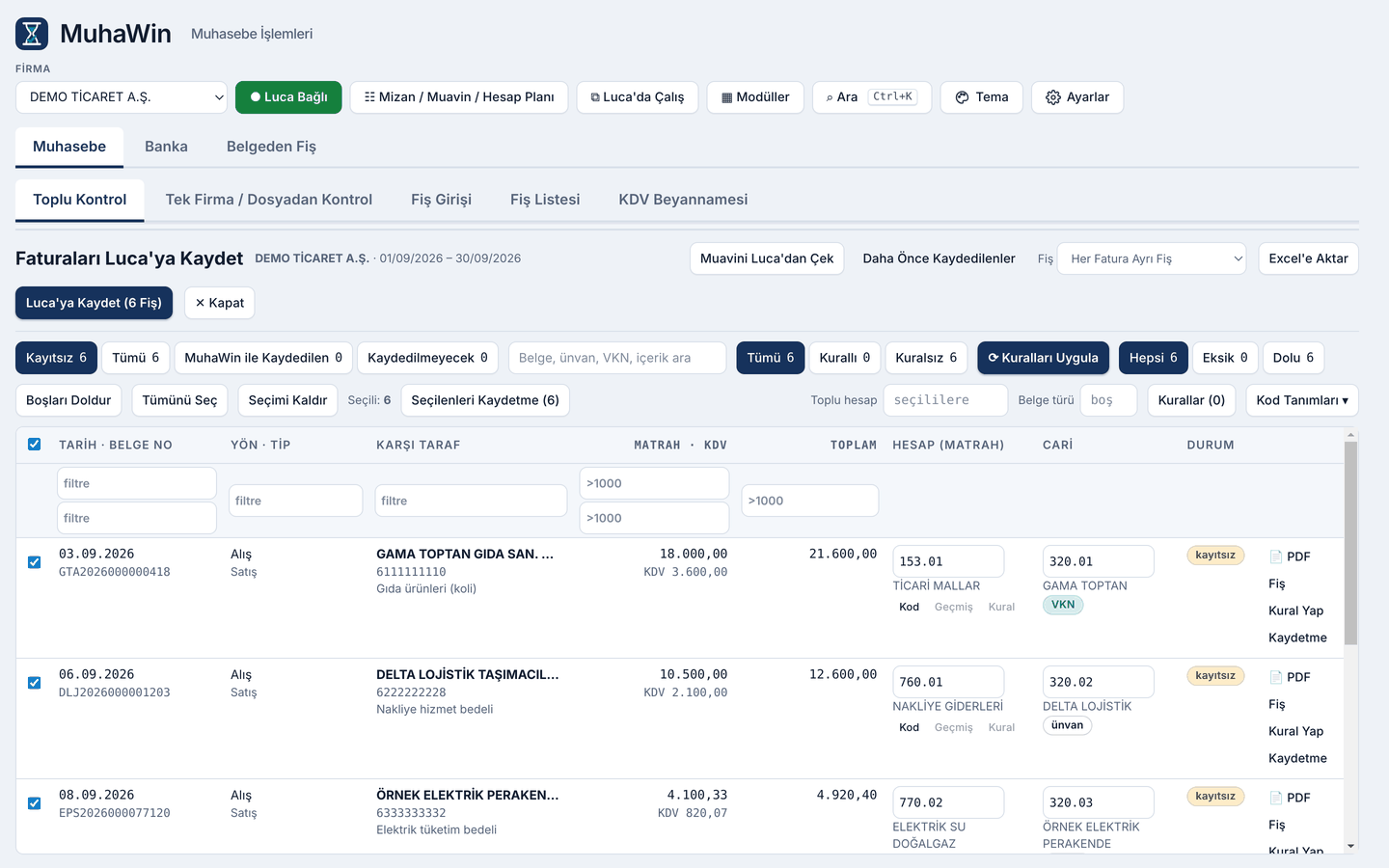
Task: Open Ayarlar settings gear button
Action: point(1077,97)
